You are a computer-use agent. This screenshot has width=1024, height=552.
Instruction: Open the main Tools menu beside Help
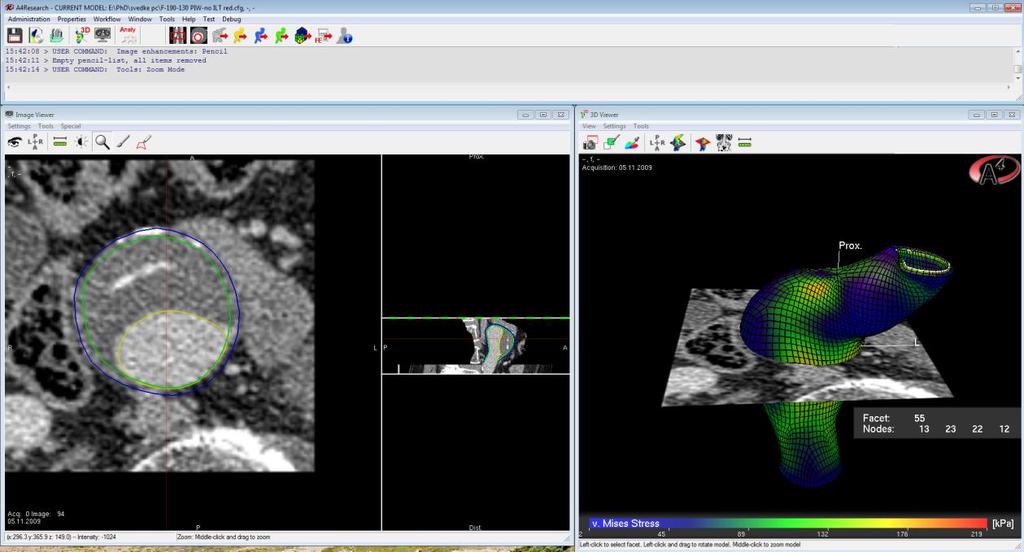(x=167, y=19)
